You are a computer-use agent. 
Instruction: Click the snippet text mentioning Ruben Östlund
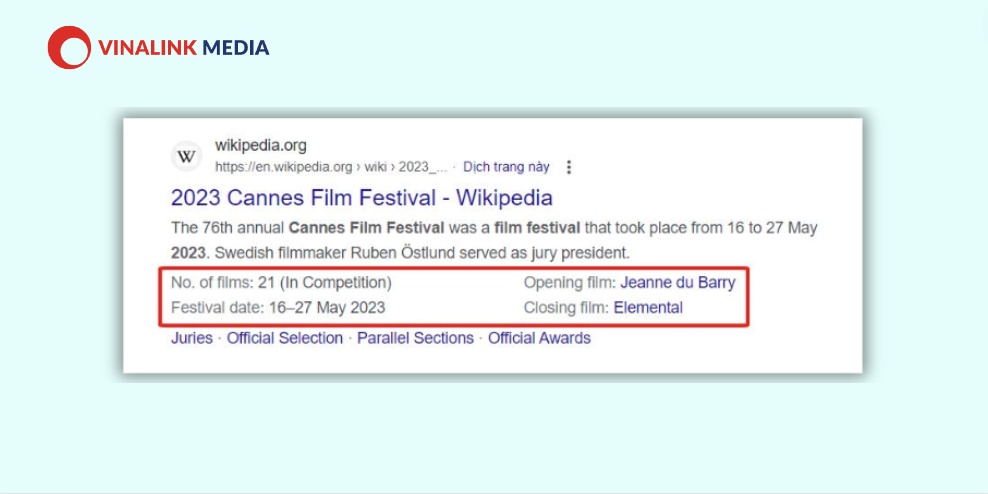pyautogui.click(x=400, y=254)
